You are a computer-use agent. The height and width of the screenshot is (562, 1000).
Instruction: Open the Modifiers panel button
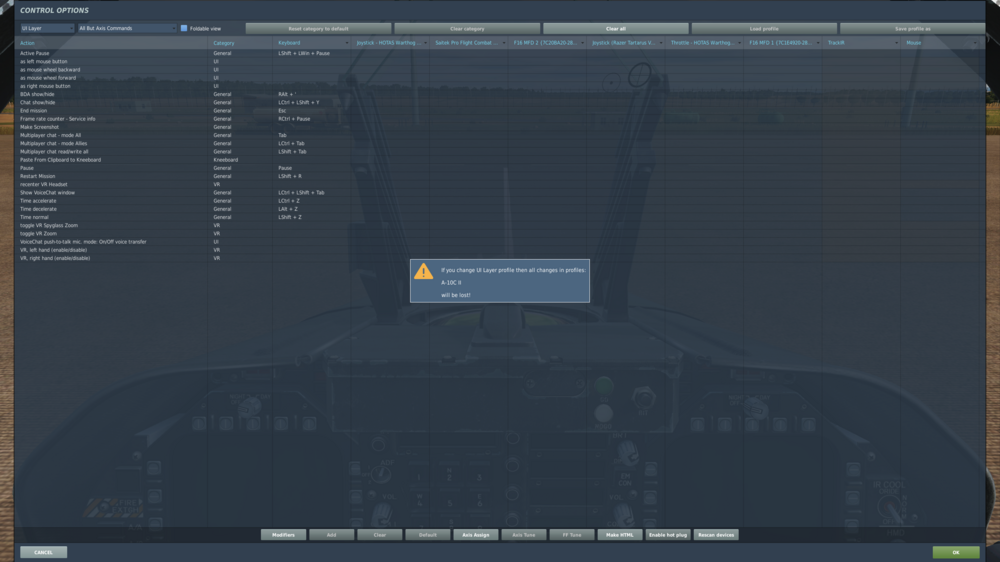[283, 535]
